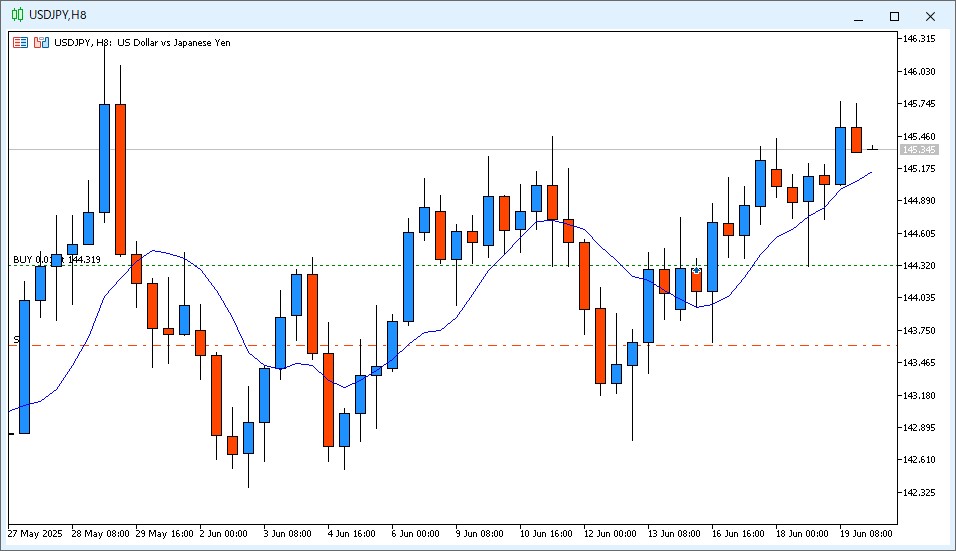The image size is (956, 551).
Task: Open the Depth of Market icon
Action: pos(21,43)
